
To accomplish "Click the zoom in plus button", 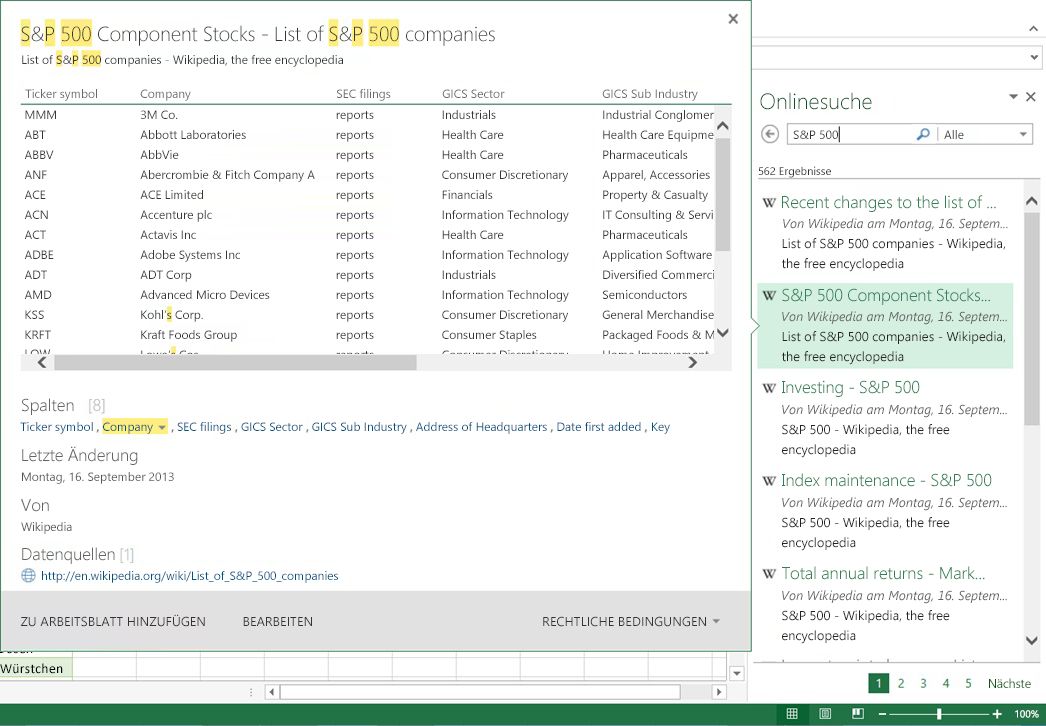I will (997, 714).
